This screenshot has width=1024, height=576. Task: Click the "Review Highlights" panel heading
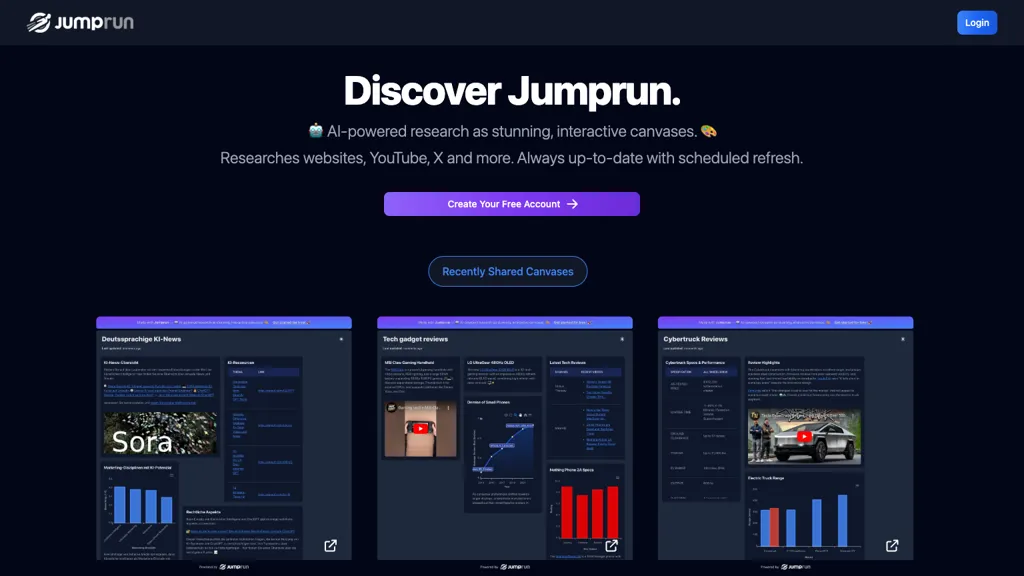click(x=764, y=362)
